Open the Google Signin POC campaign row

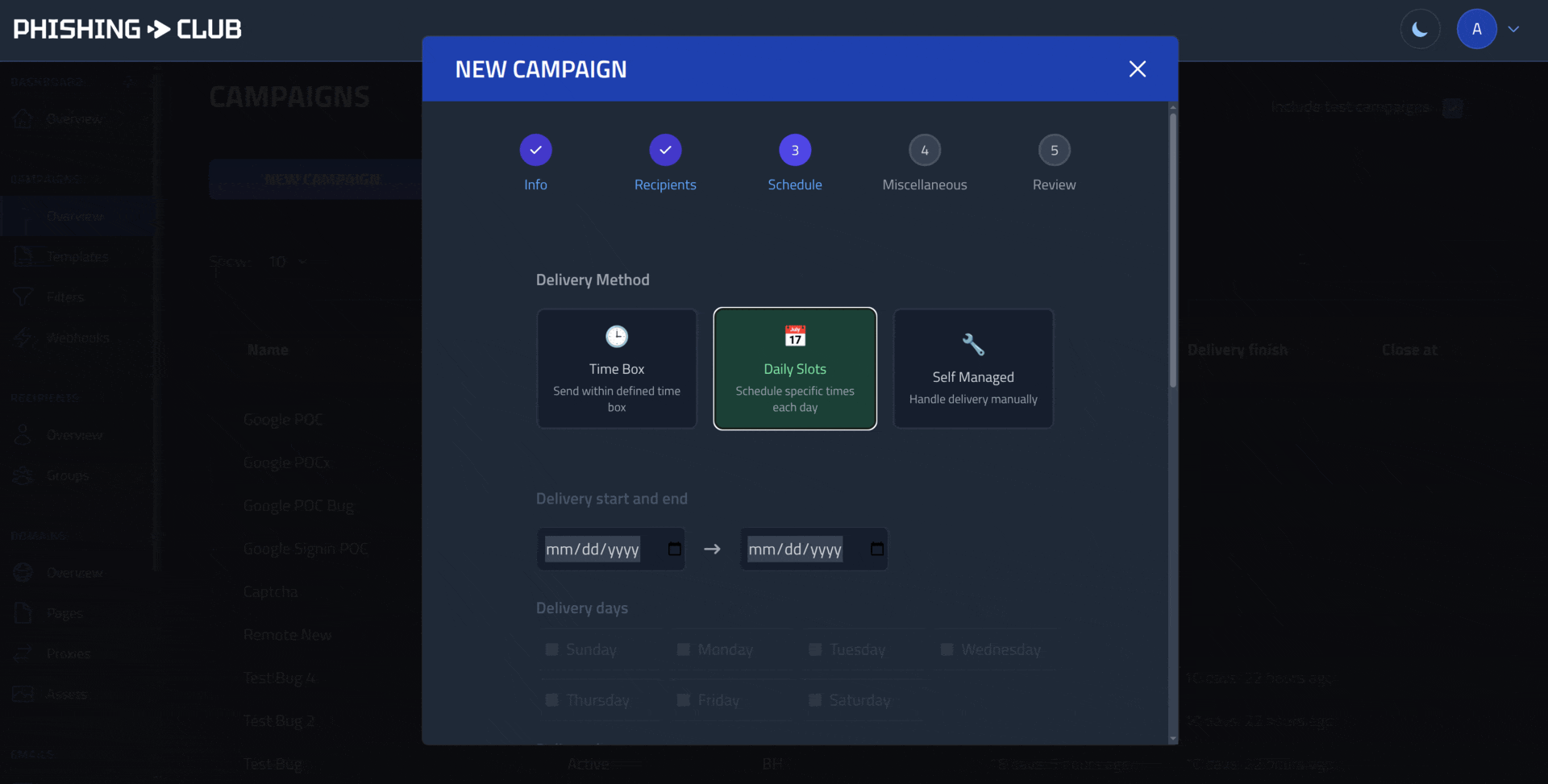[306, 549]
